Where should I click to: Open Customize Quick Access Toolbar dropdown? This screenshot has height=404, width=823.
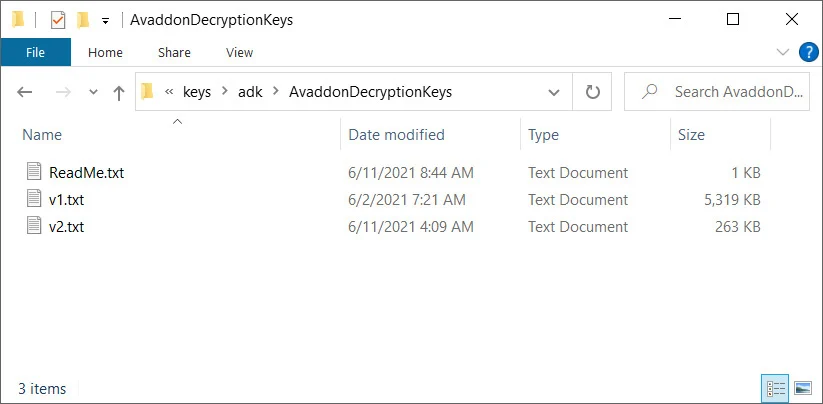click(105, 21)
